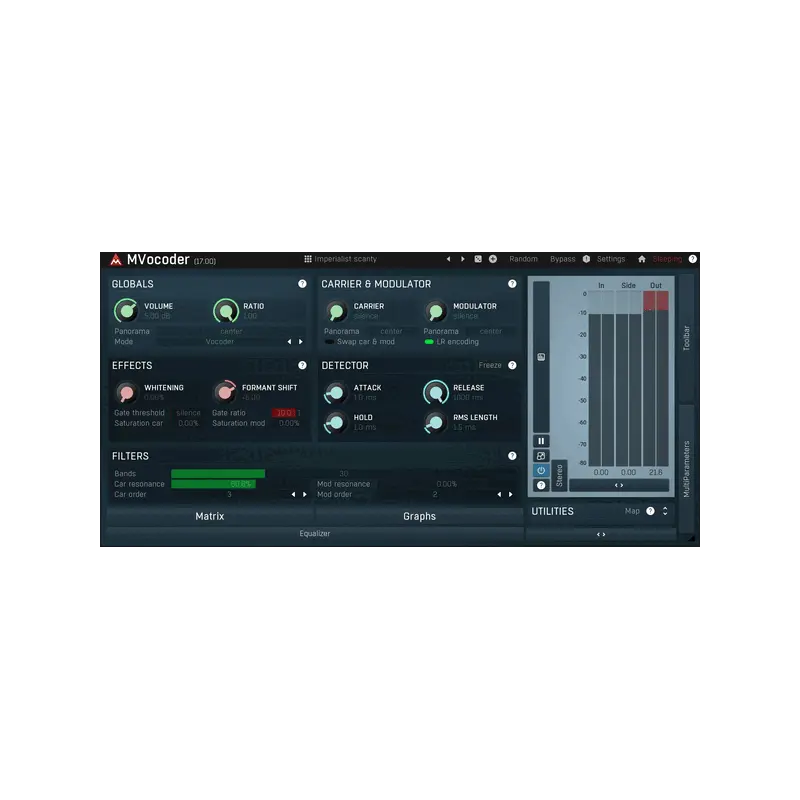The image size is (800, 800).
Task: Click the Modulator knob
Action: tap(435, 311)
